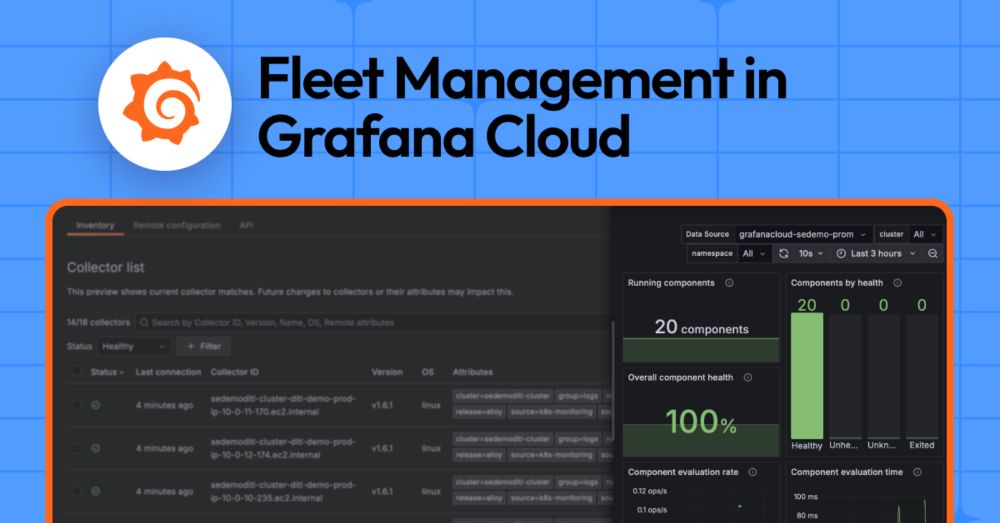Click the Exited bar column in Components by health
The width and height of the screenshot is (1000, 523).
[922, 376]
